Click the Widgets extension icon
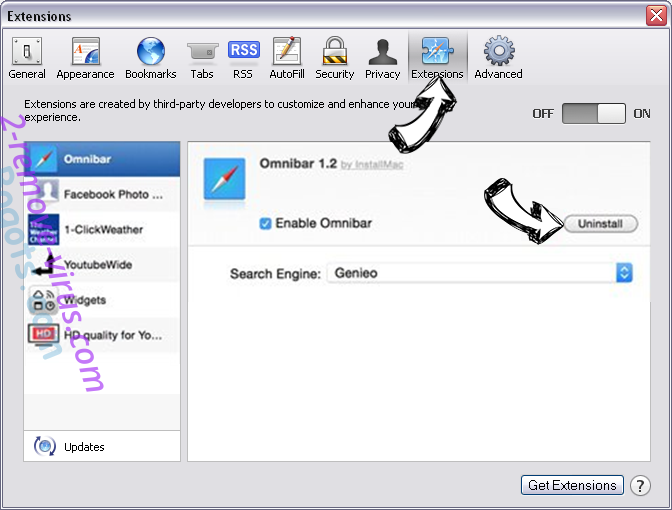Viewport: 672px width, 510px height. (x=43, y=300)
